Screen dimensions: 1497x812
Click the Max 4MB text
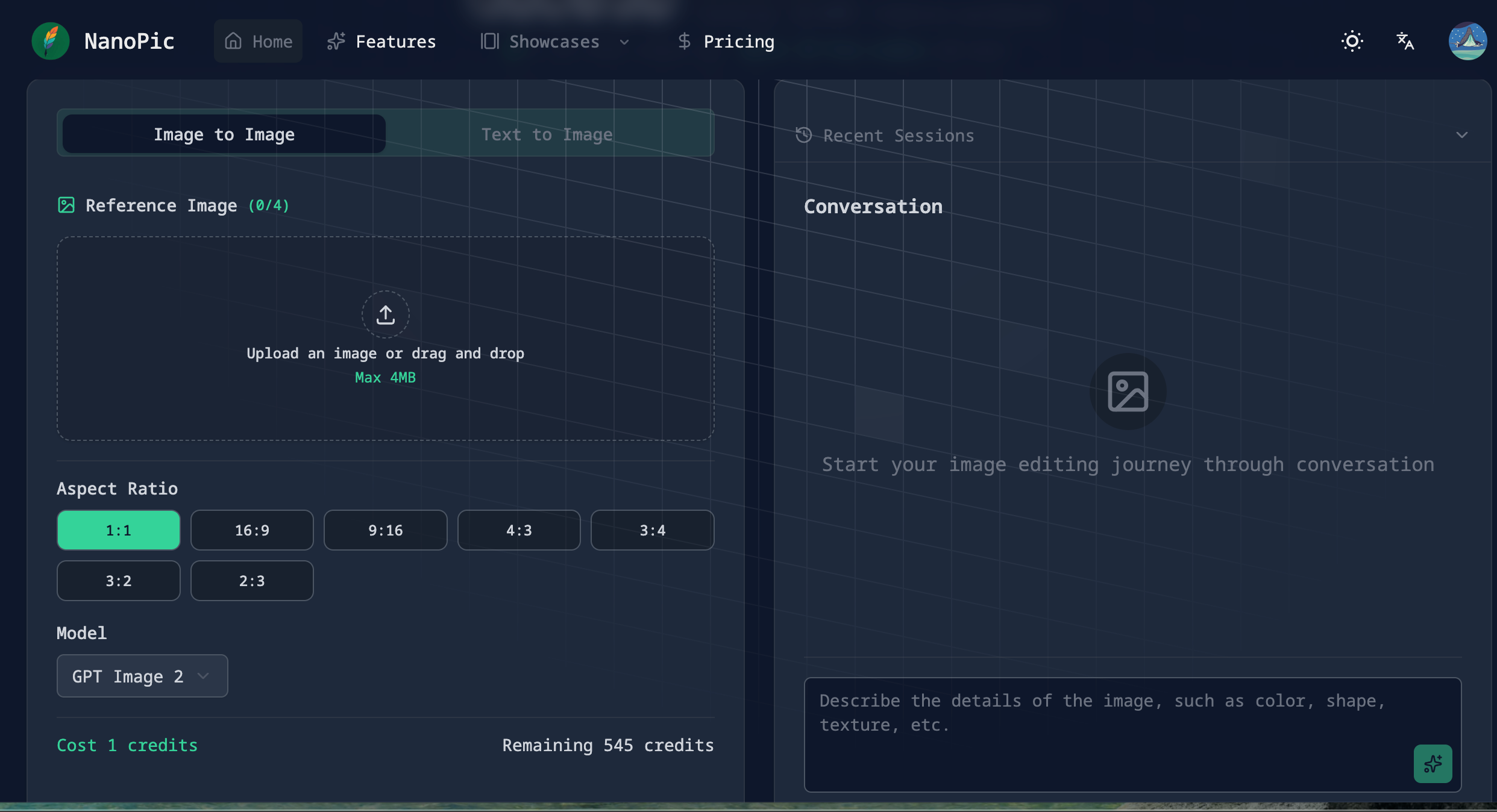coord(386,378)
